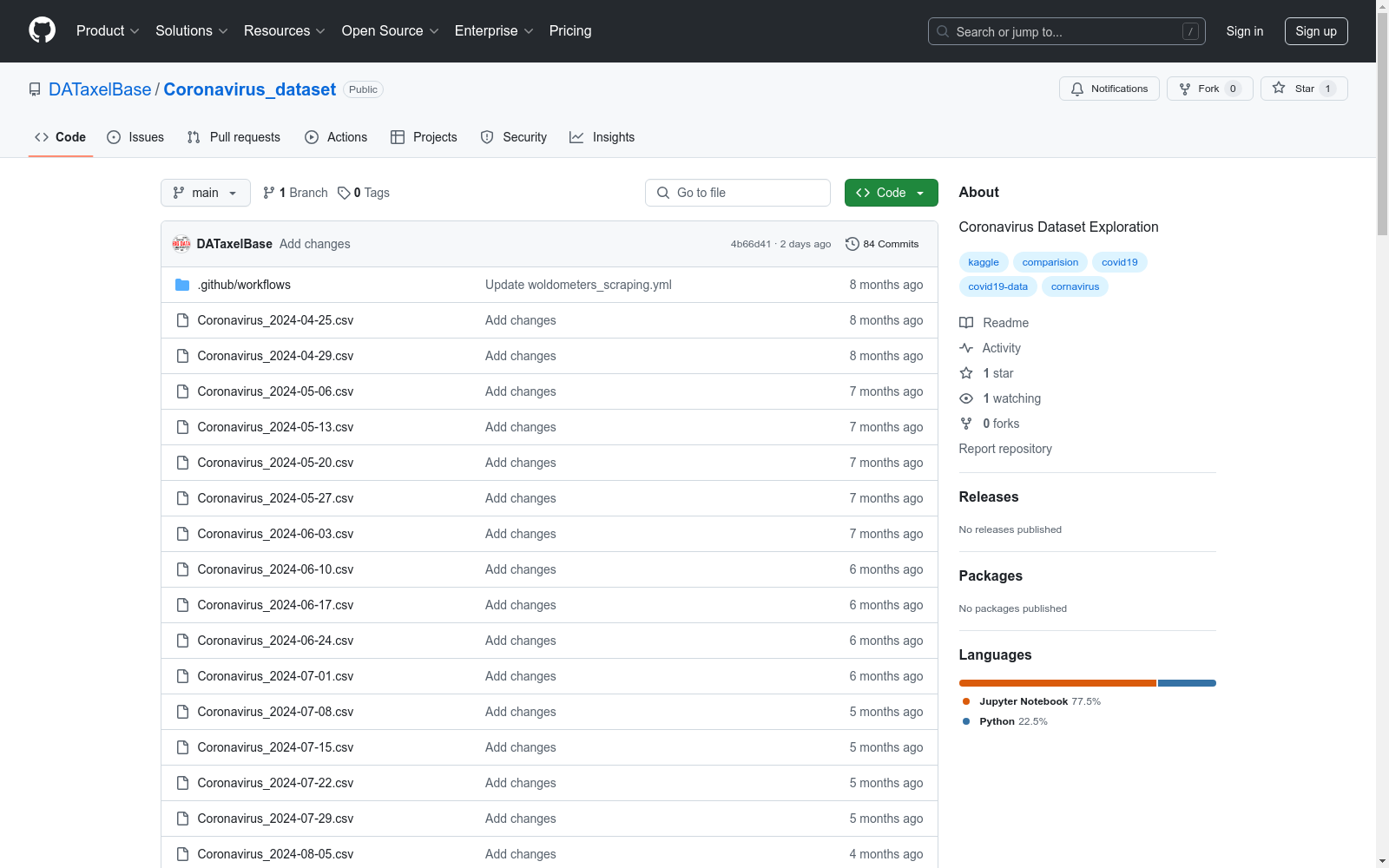Click the Security shield icon
Screen dimensions: 1389x868
(x=487, y=137)
